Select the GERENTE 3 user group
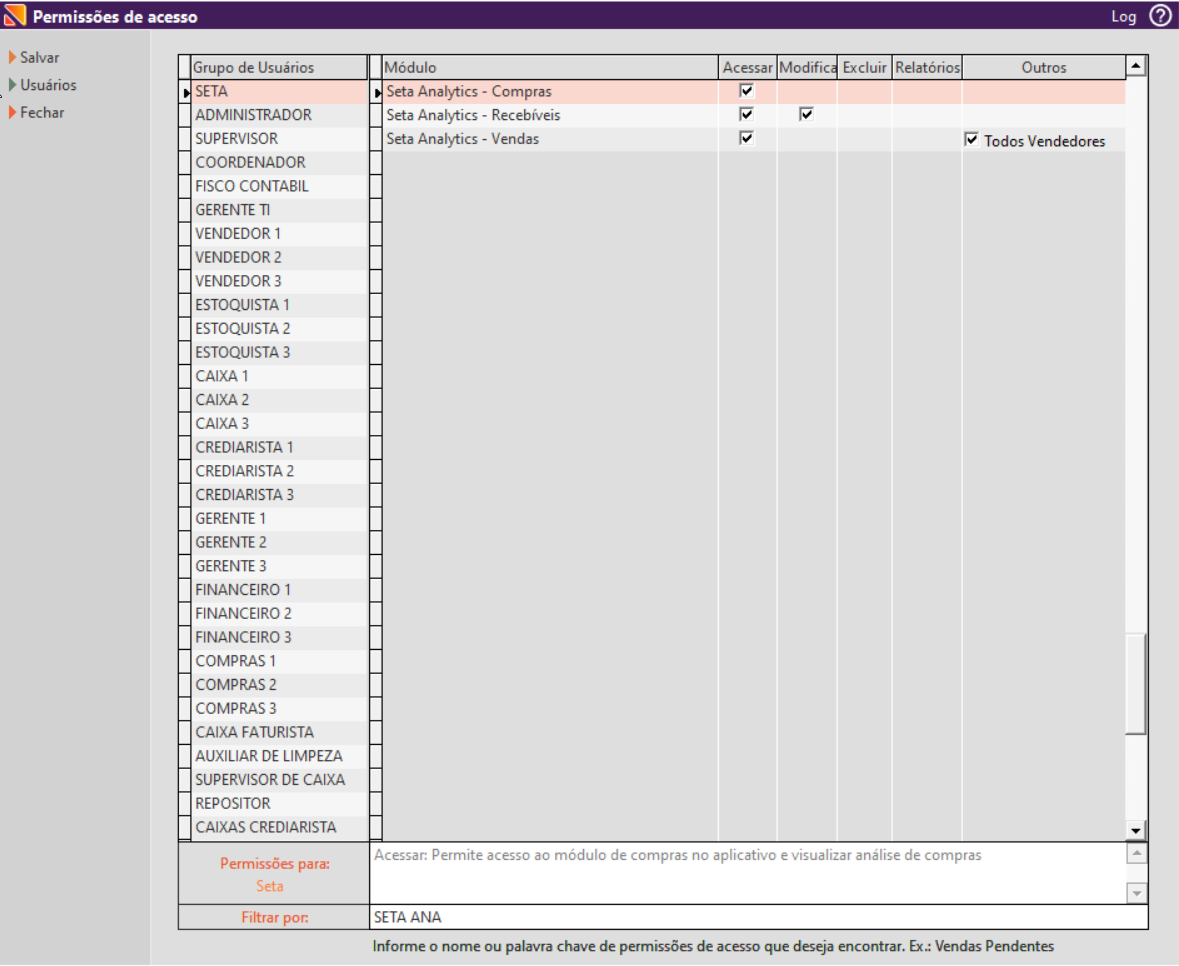The height and width of the screenshot is (966, 1179). pos(279,566)
